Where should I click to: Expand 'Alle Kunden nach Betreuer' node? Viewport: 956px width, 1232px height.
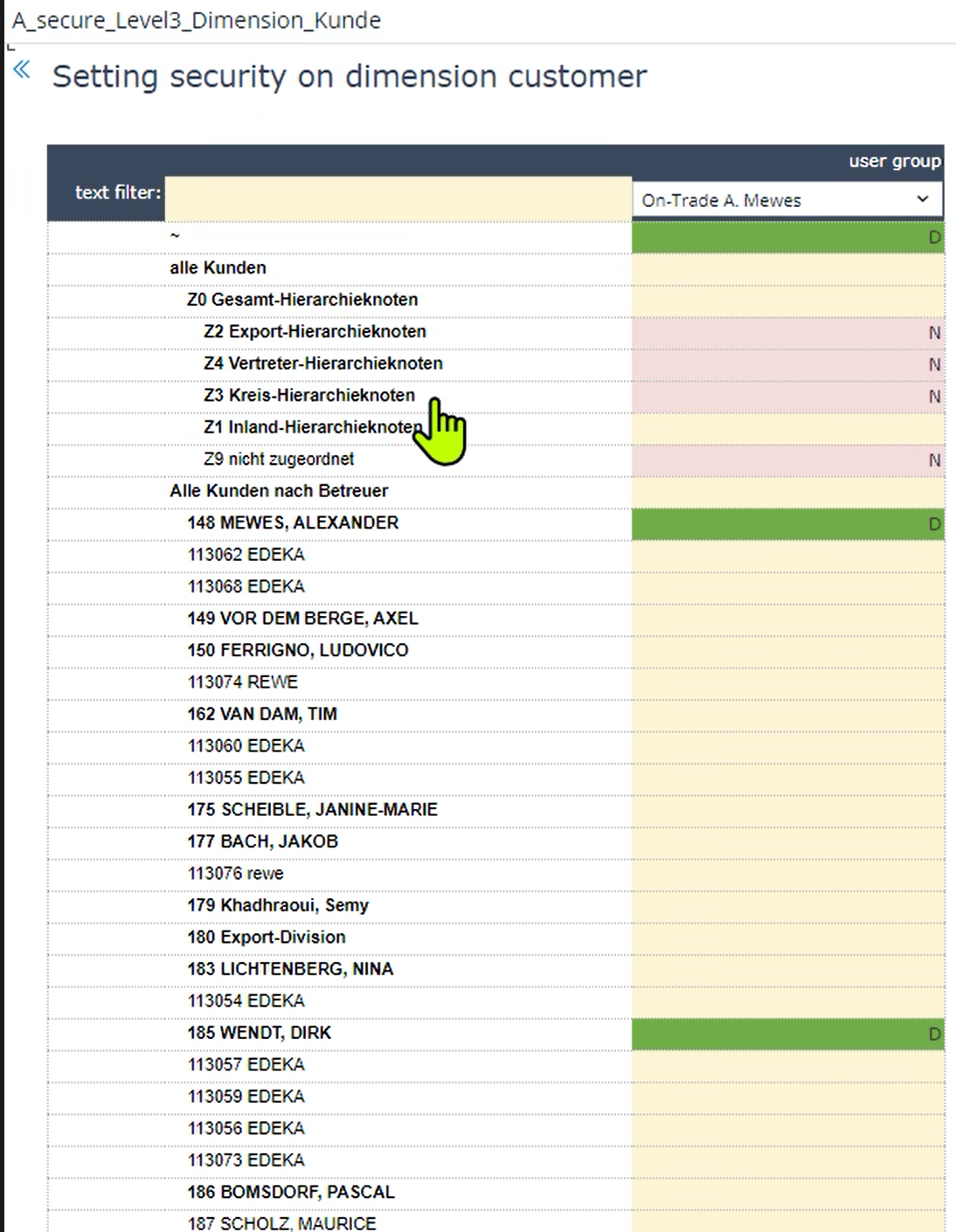[x=279, y=491]
